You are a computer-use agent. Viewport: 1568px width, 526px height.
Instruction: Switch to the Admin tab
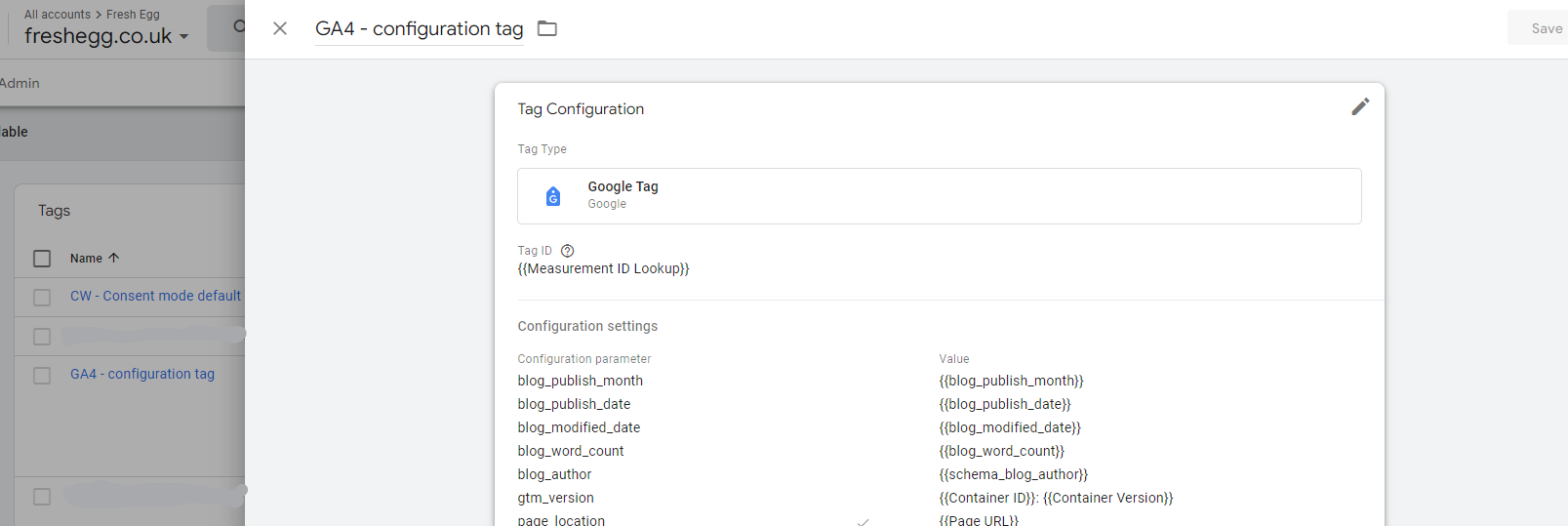click(20, 83)
